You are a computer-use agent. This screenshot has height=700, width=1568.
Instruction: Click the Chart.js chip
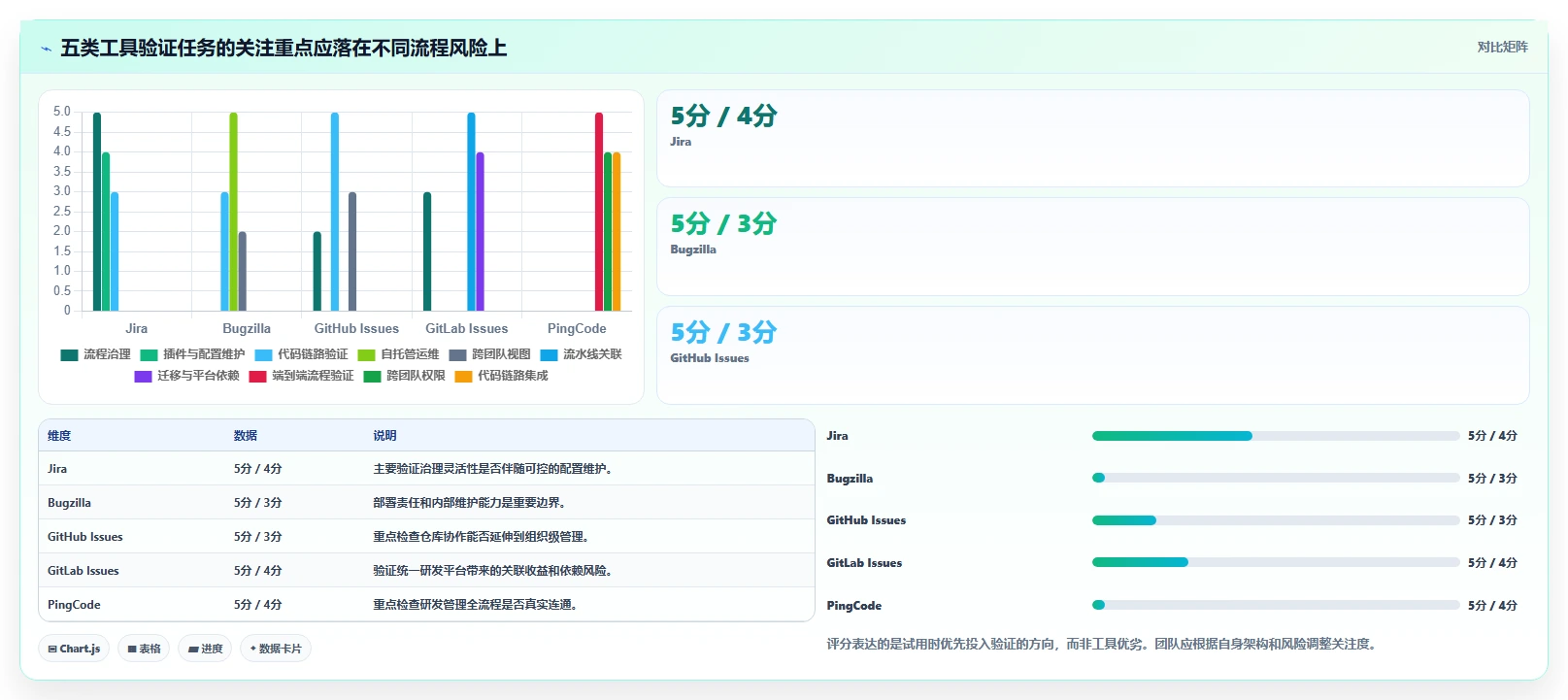click(74, 649)
